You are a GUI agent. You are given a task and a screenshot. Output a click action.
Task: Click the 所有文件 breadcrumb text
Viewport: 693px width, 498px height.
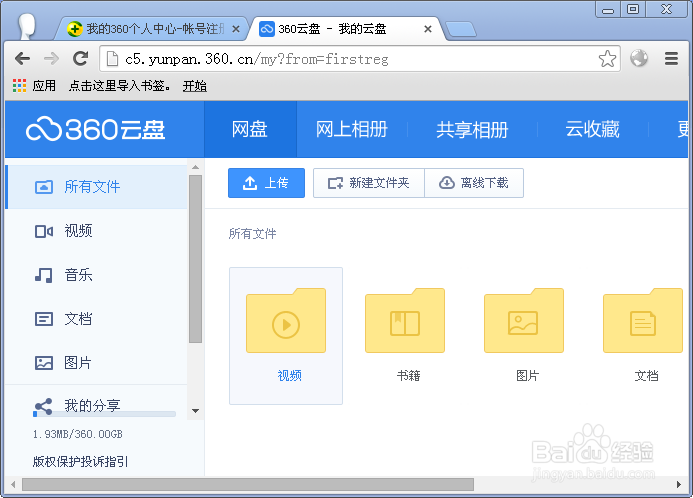252,234
